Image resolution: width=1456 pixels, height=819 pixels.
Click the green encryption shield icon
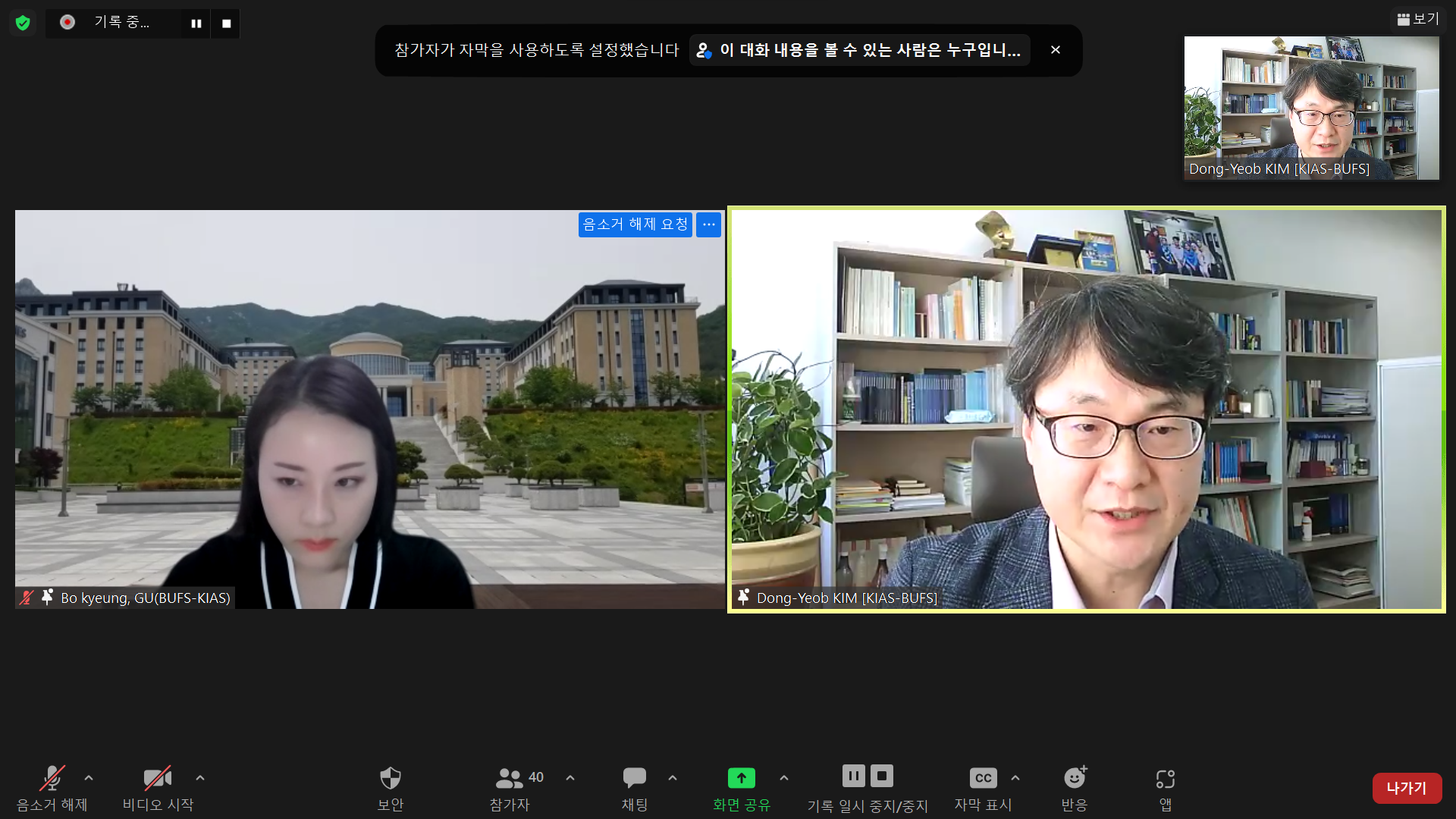23,23
